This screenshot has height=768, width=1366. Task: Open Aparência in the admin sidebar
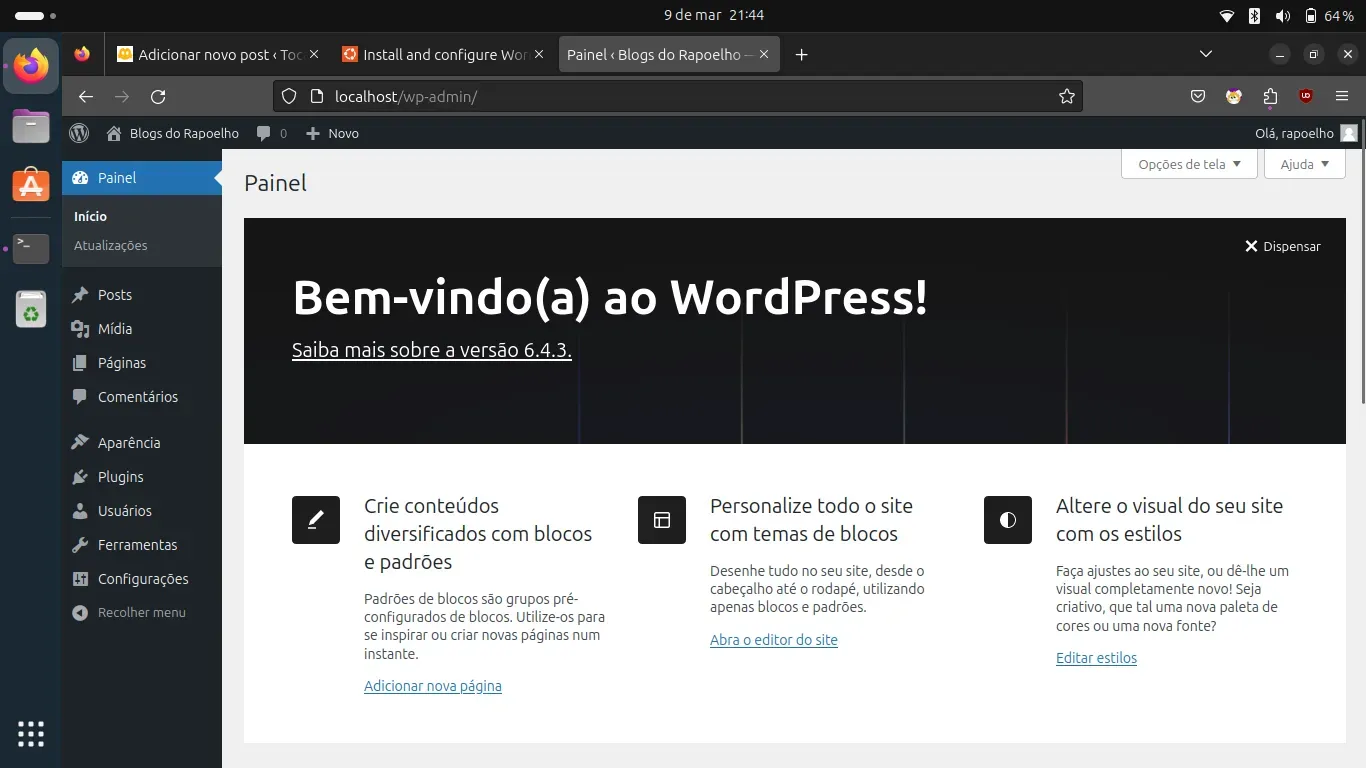click(128, 443)
